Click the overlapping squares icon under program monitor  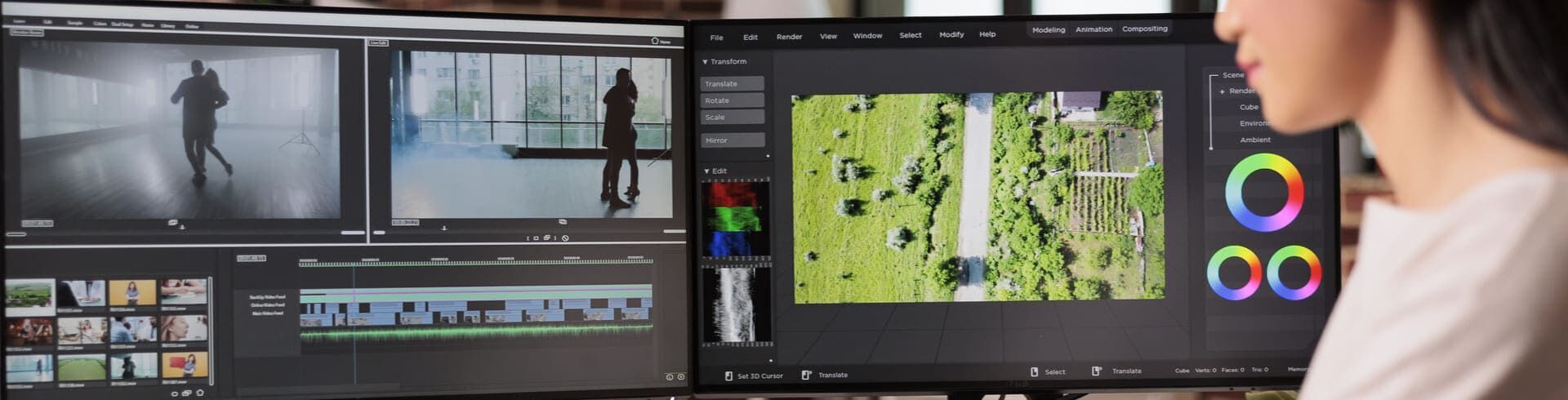tap(546, 238)
